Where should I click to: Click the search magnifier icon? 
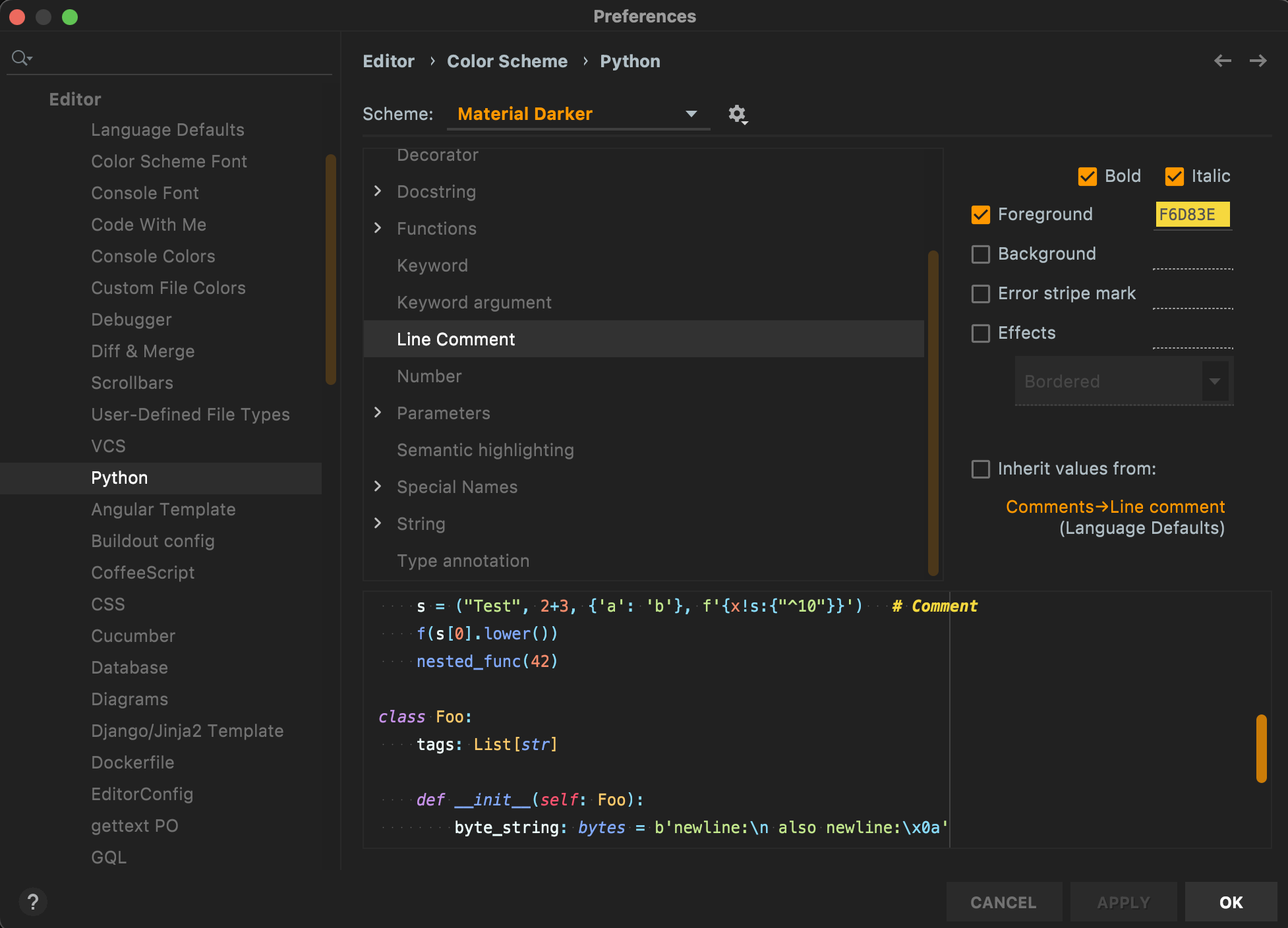(x=22, y=58)
